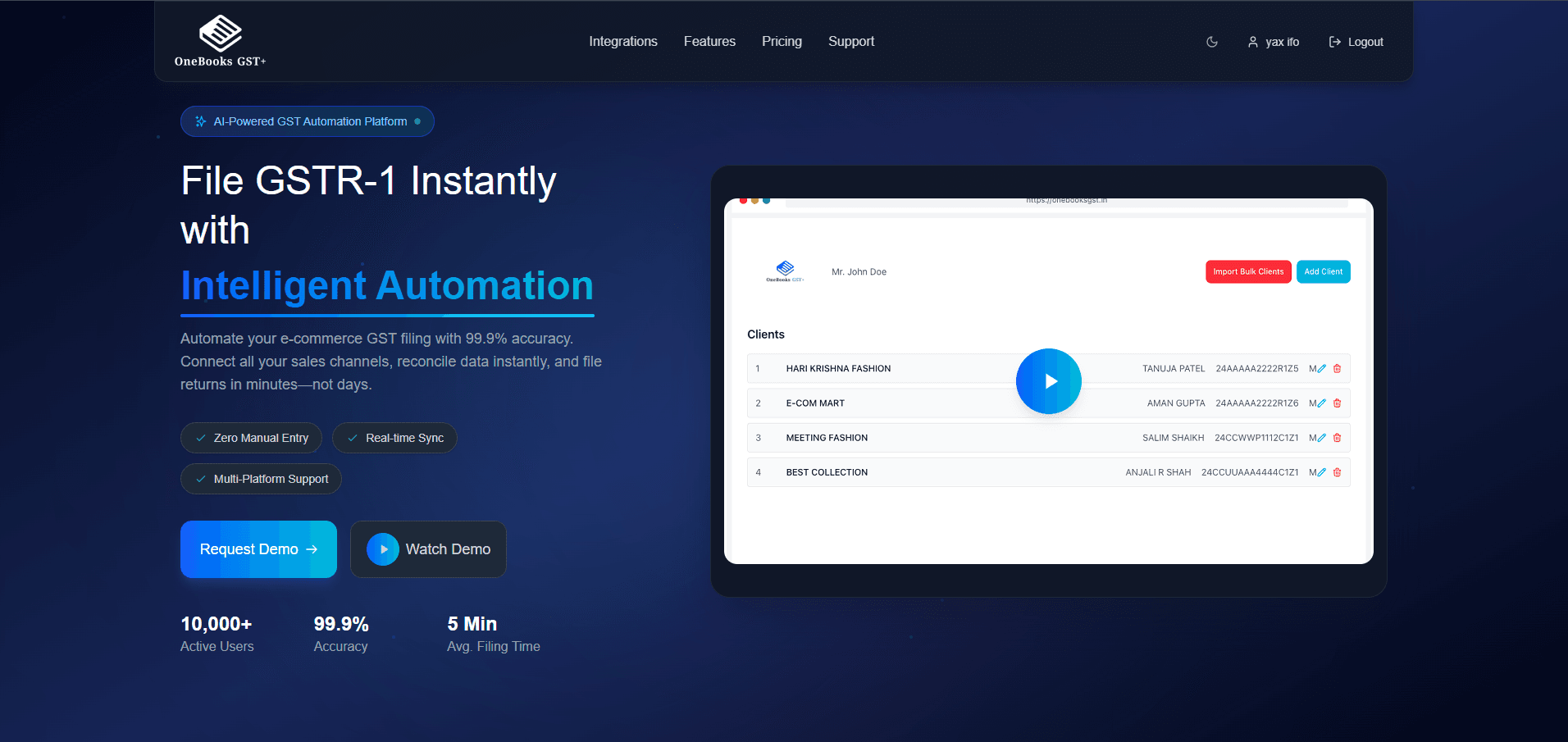The height and width of the screenshot is (742, 1568).
Task: Click the Add Client button
Action: 1323,271
